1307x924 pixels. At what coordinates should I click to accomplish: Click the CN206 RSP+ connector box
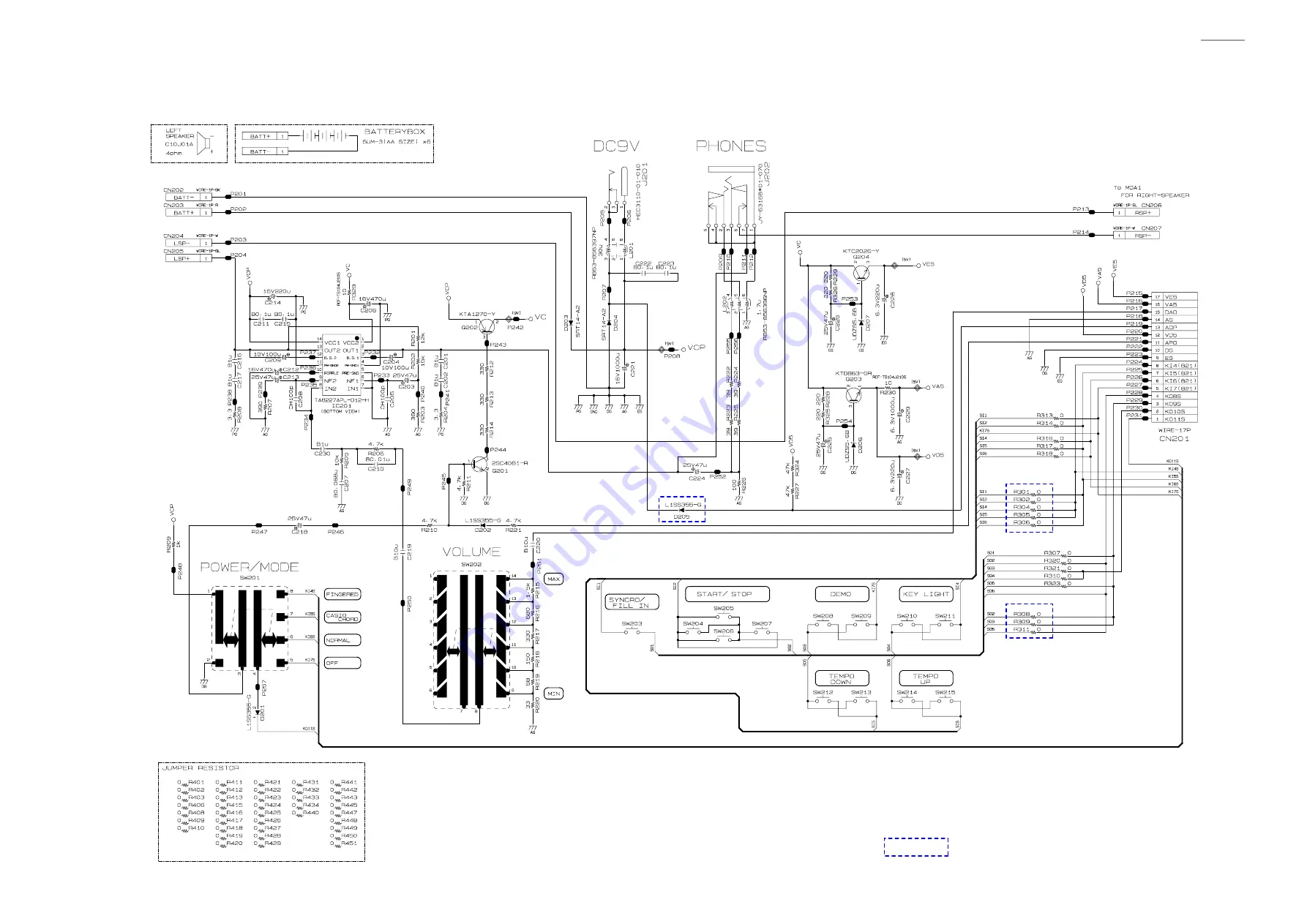click(1136, 213)
